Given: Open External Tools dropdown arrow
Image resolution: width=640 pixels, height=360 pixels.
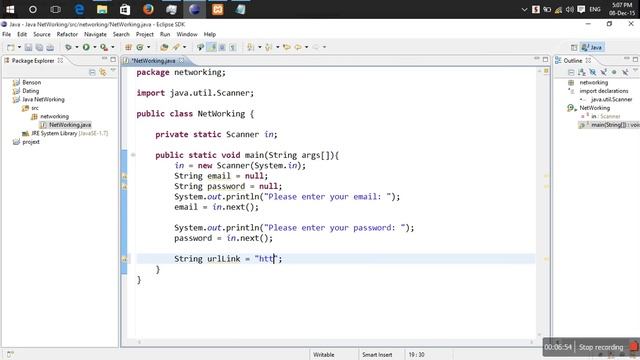Looking at the screenshot, I should [113, 47].
